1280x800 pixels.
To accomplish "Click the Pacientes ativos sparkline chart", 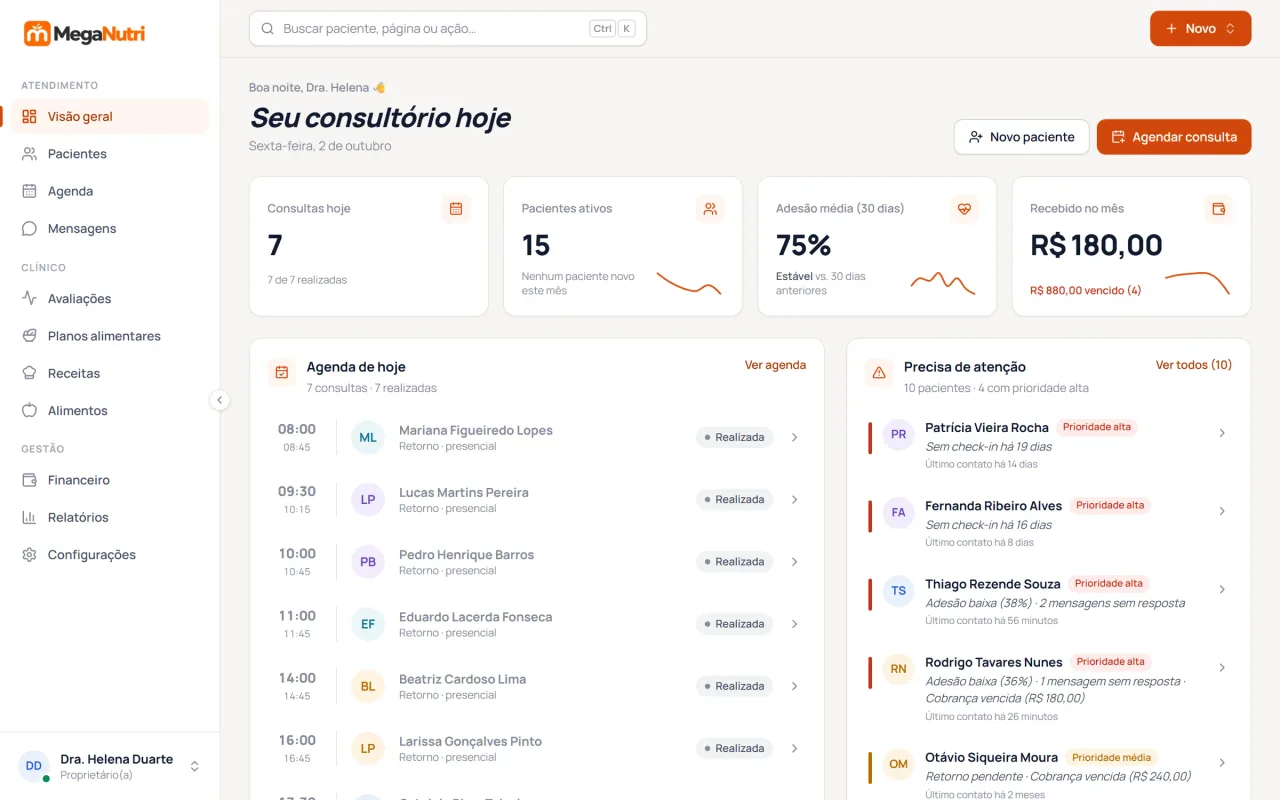I will click(689, 283).
